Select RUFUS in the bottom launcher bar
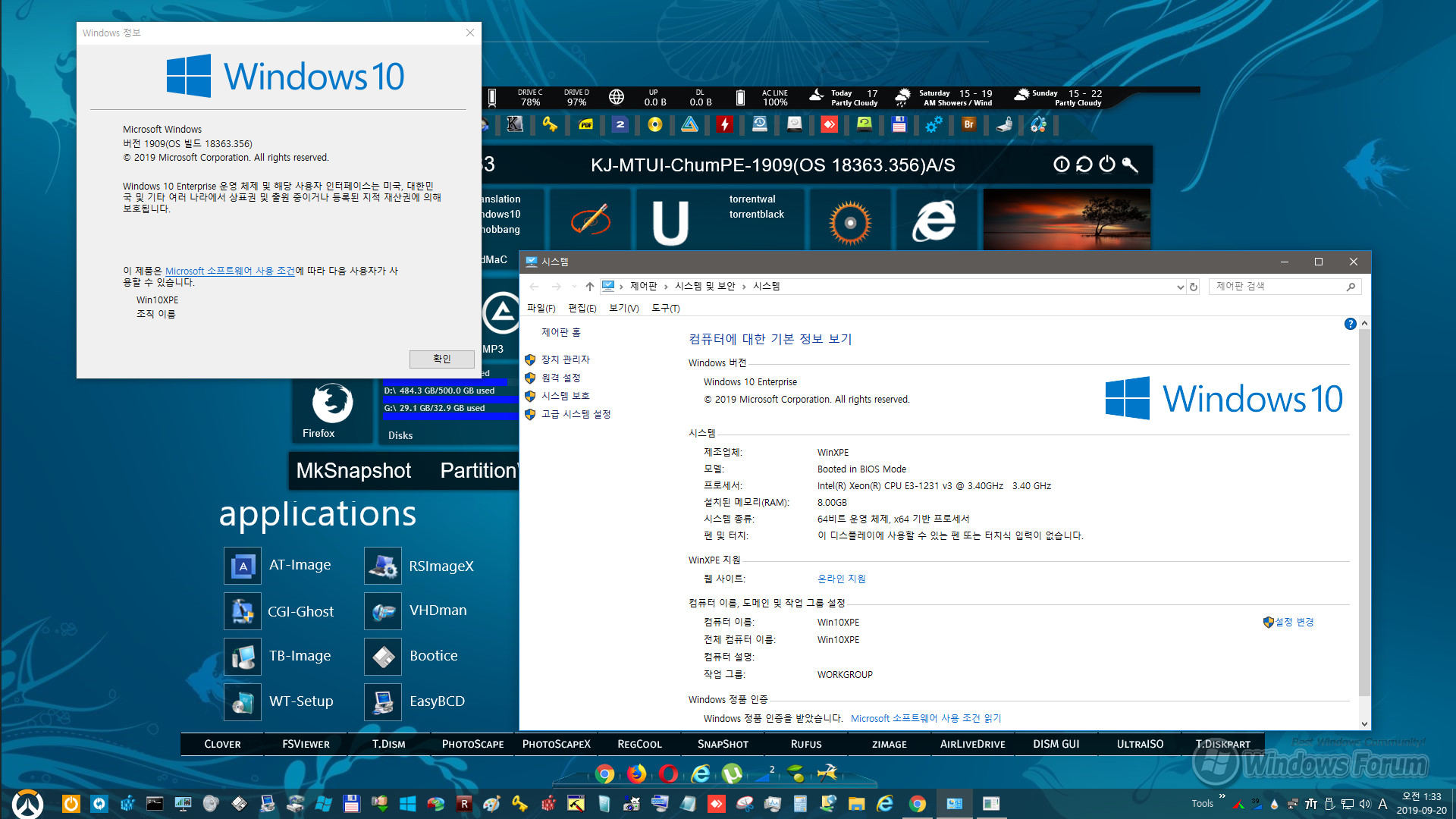This screenshot has height=819, width=1456. 806,744
